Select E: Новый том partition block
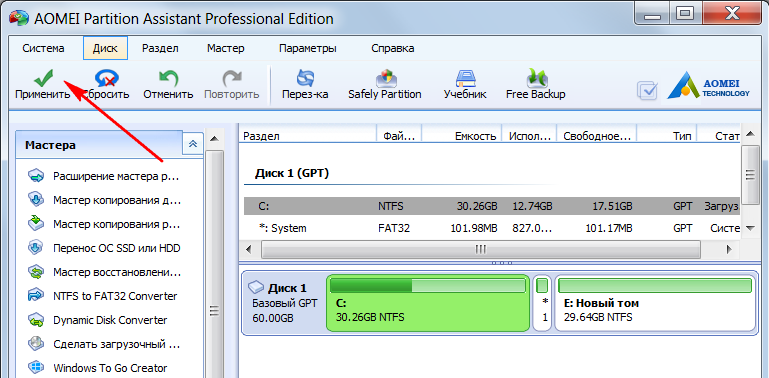Screen dimensions: 769x378 [x=655, y=302]
